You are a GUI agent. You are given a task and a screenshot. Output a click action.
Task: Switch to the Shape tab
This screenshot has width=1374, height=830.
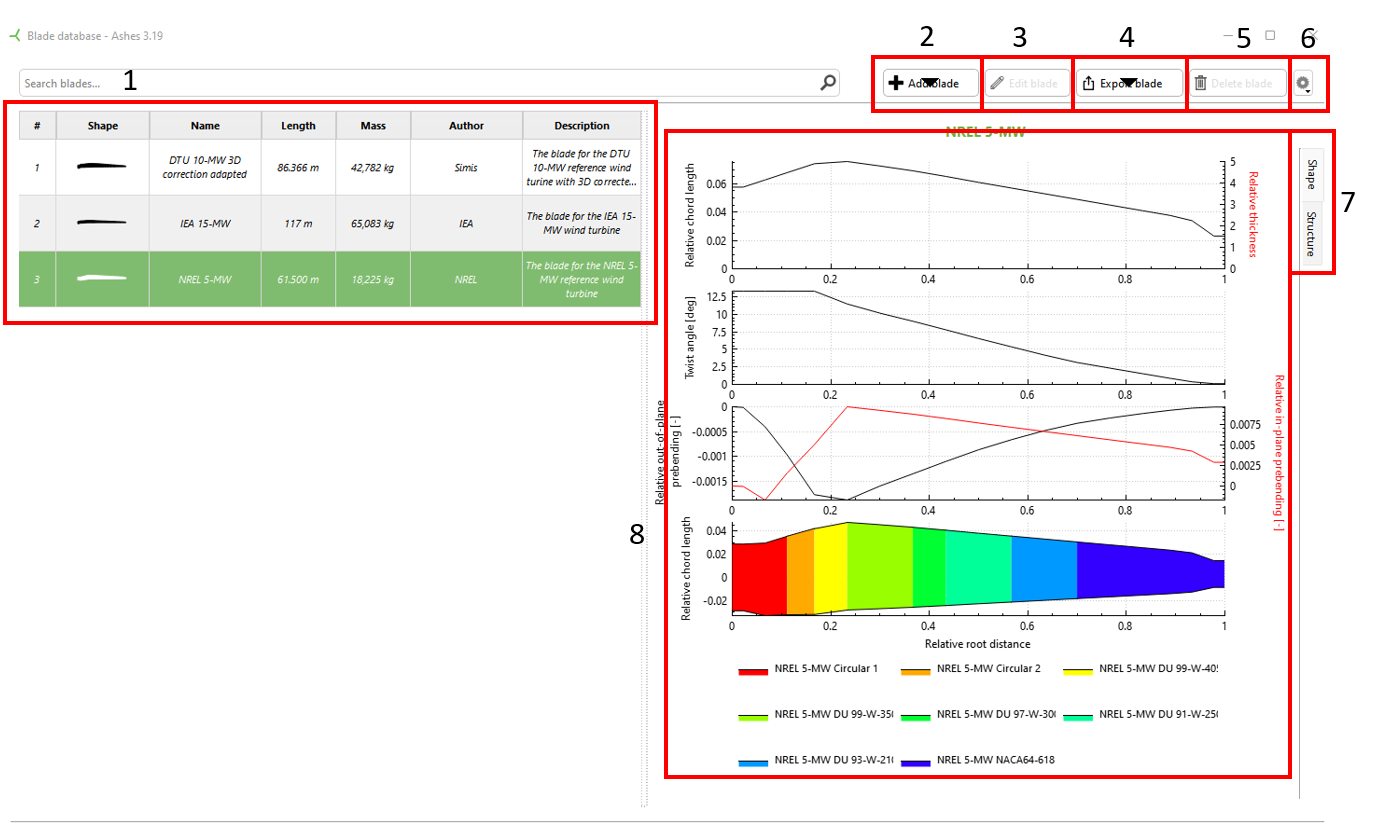click(1311, 176)
